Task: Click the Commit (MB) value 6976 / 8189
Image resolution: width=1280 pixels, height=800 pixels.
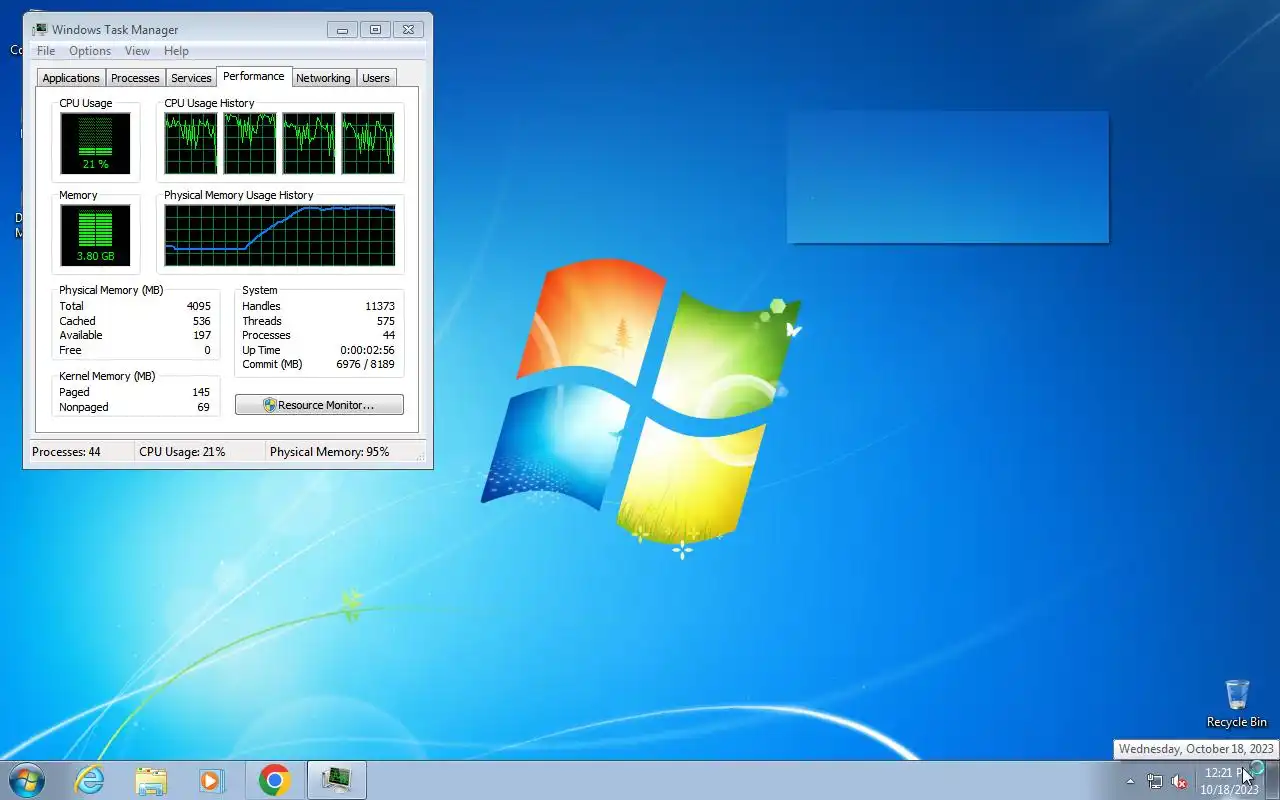Action: (365, 364)
